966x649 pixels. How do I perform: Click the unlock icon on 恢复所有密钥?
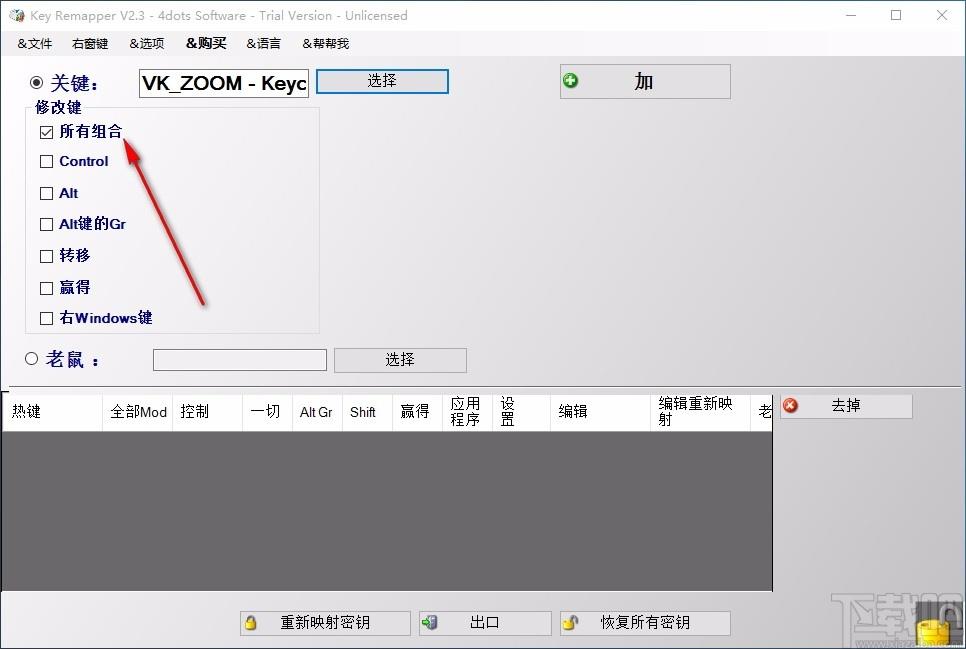pyautogui.click(x=571, y=622)
